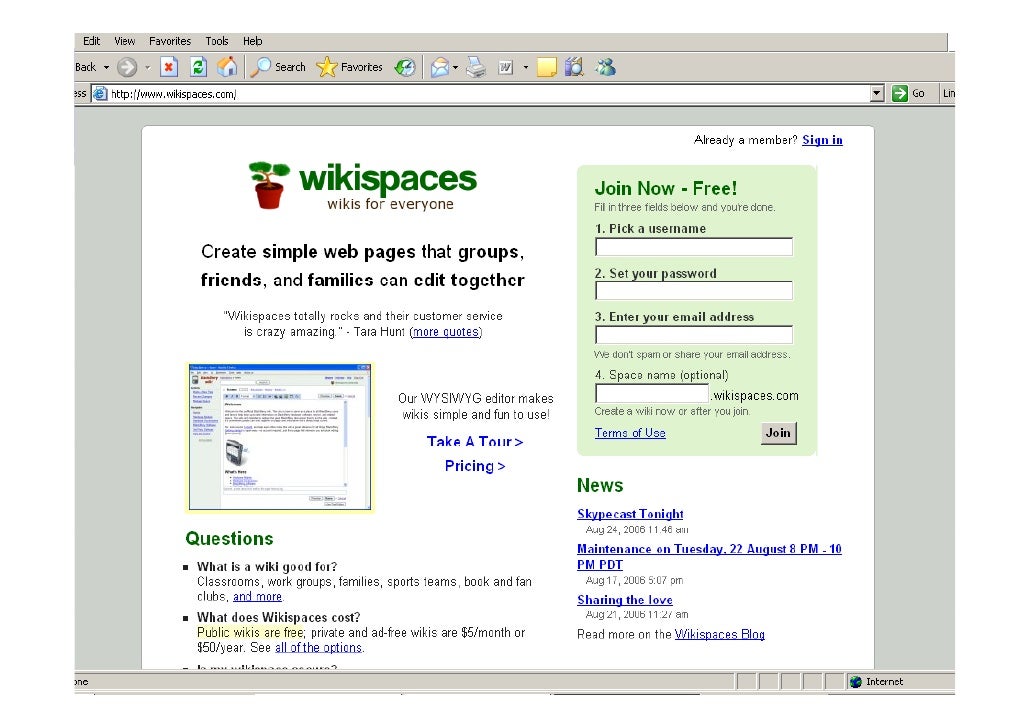Click the 'wikis for everyone' tagline
The width and height of the screenshot is (1030, 728).
tap(390, 204)
